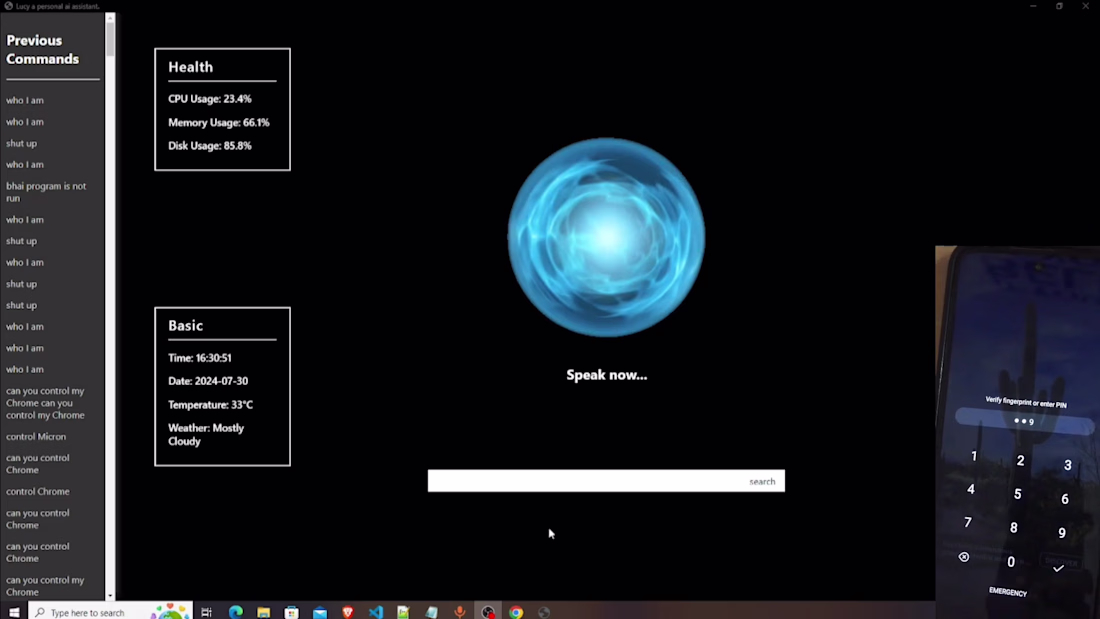Select the 'control Micron' previous command
The height and width of the screenshot is (619, 1100).
pyautogui.click(x=36, y=437)
